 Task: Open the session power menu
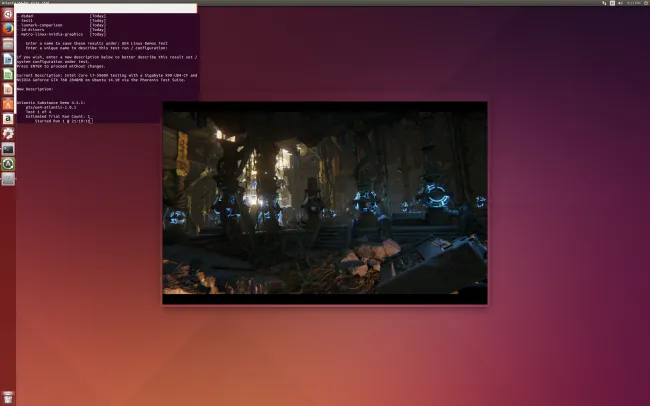tap(646, 3)
